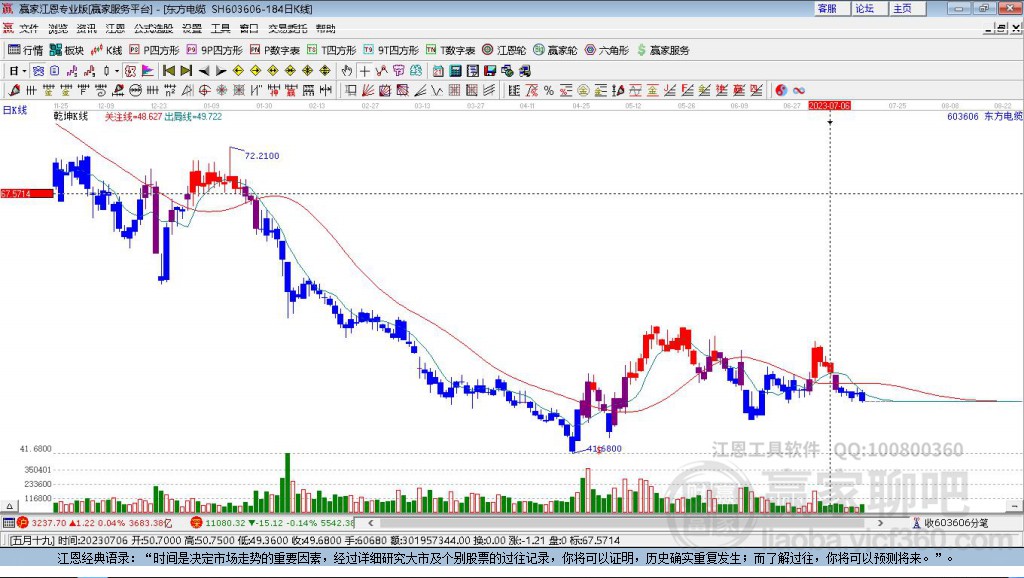The height and width of the screenshot is (578, 1024).
Task: Switch to the K线 chart view
Action: 106,50
